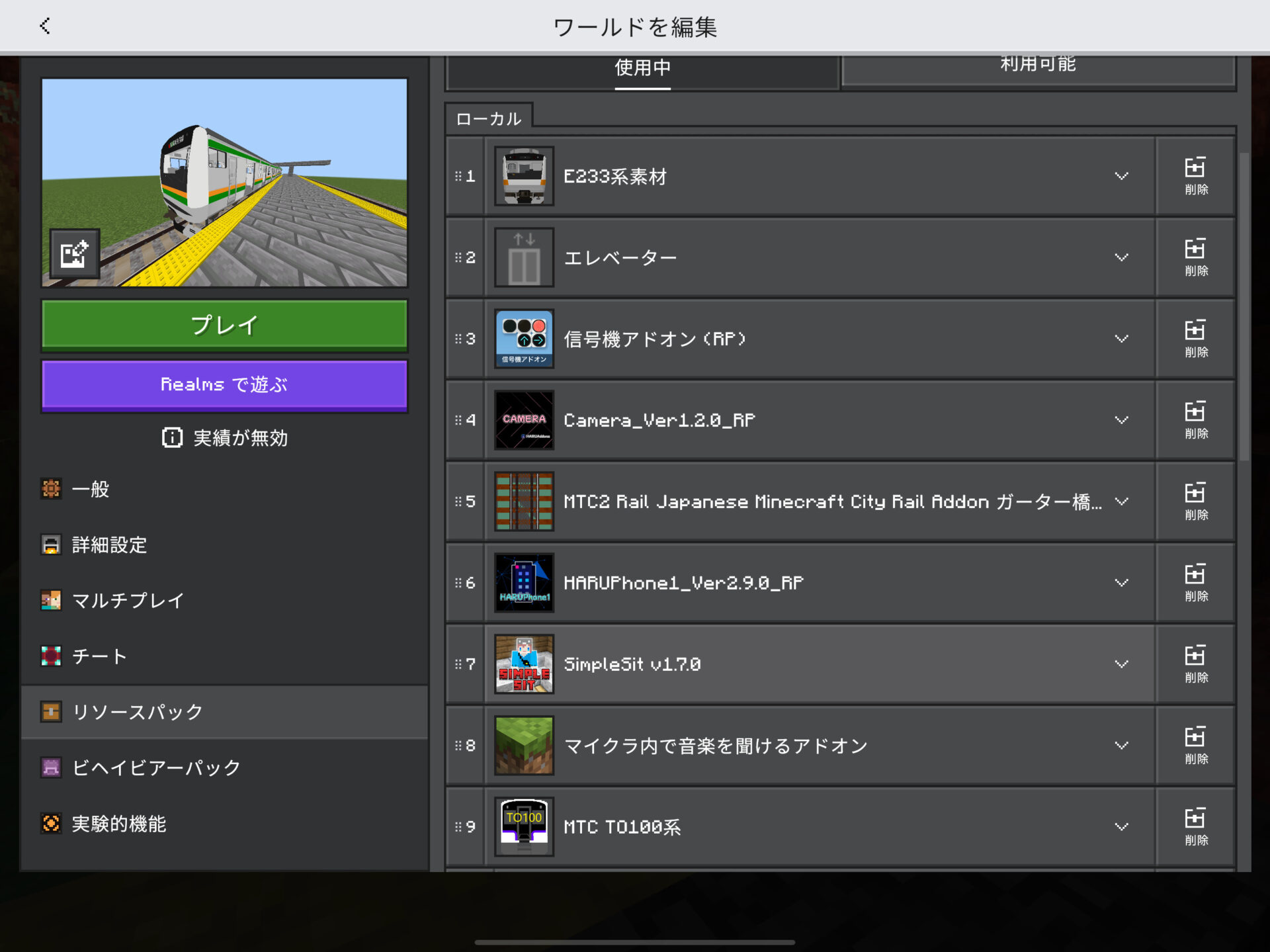
Task: Click the Realms で遊ぶ button
Action: click(224, 384)
